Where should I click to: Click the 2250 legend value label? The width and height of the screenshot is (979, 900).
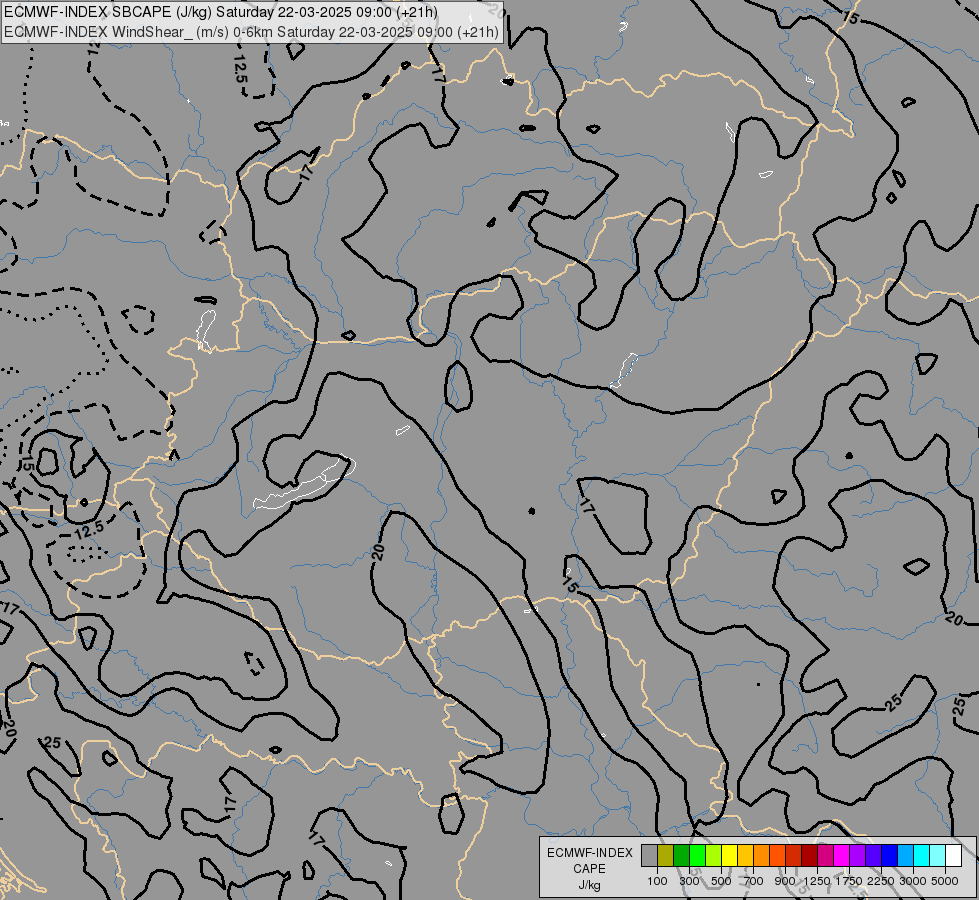point(881,881)
